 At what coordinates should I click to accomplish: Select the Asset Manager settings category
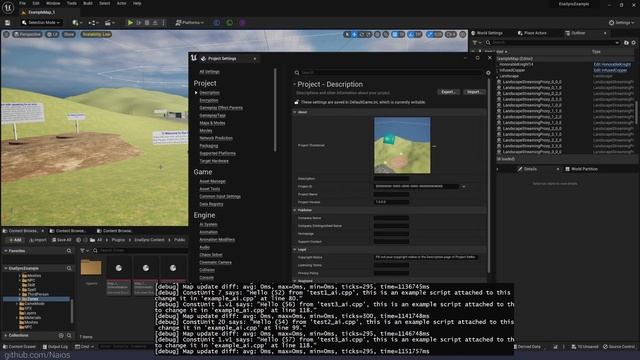(213, 181)
